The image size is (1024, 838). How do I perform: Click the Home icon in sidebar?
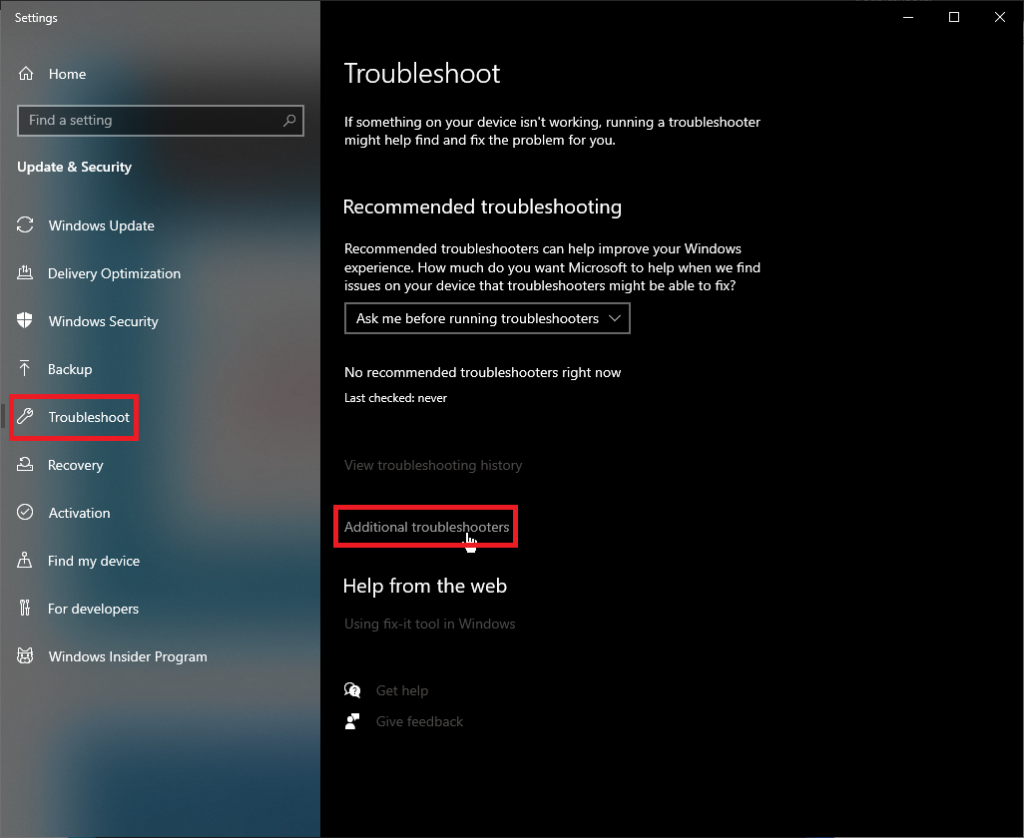click(26, 74)
